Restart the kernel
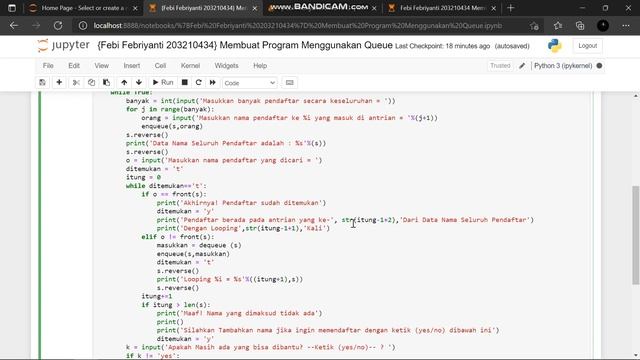This screenshot has height=360, width=640. click(x=198, y=82)
